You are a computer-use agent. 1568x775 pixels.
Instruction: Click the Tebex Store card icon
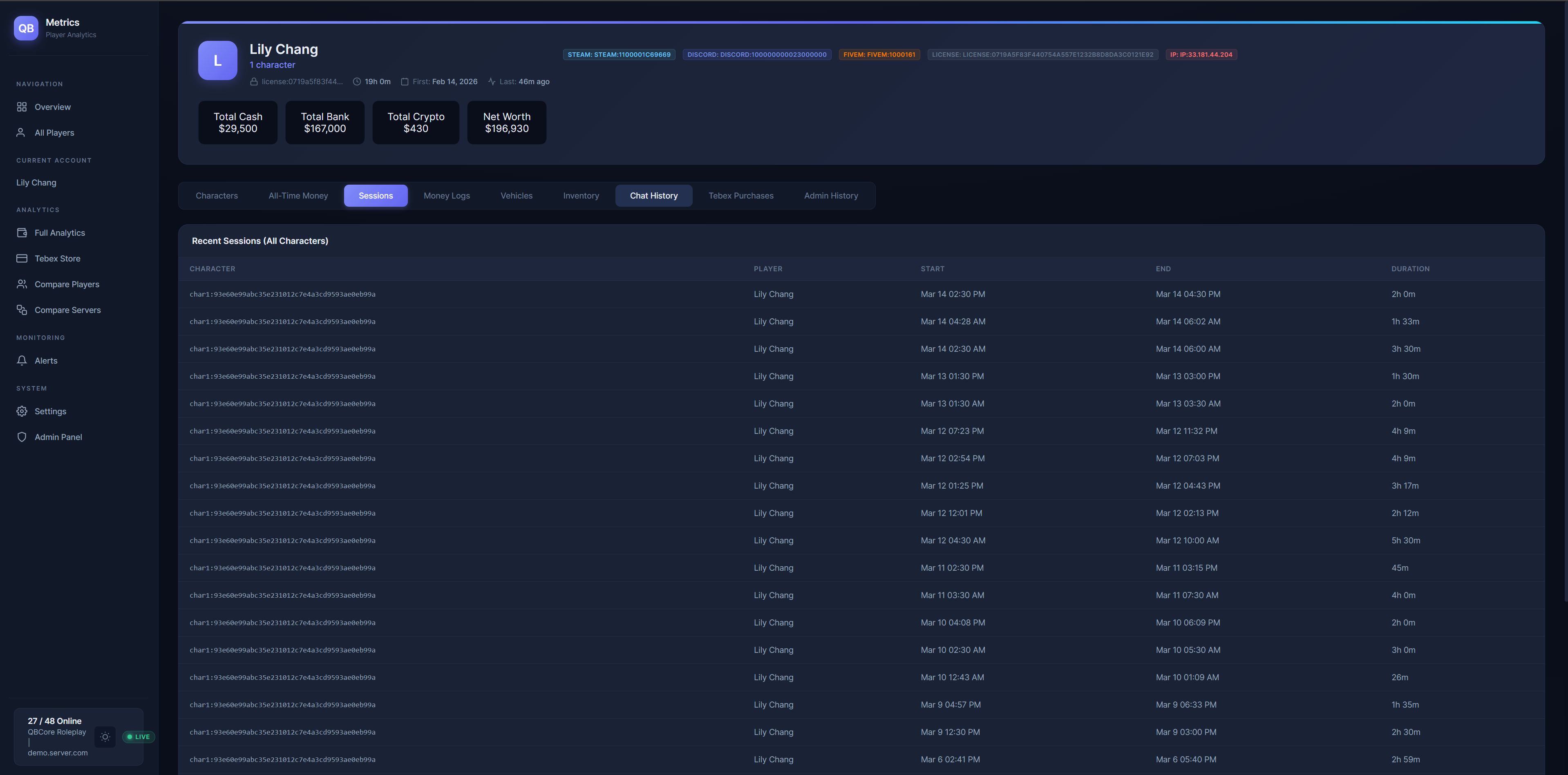pyautogui.click(x=22, y=259)
